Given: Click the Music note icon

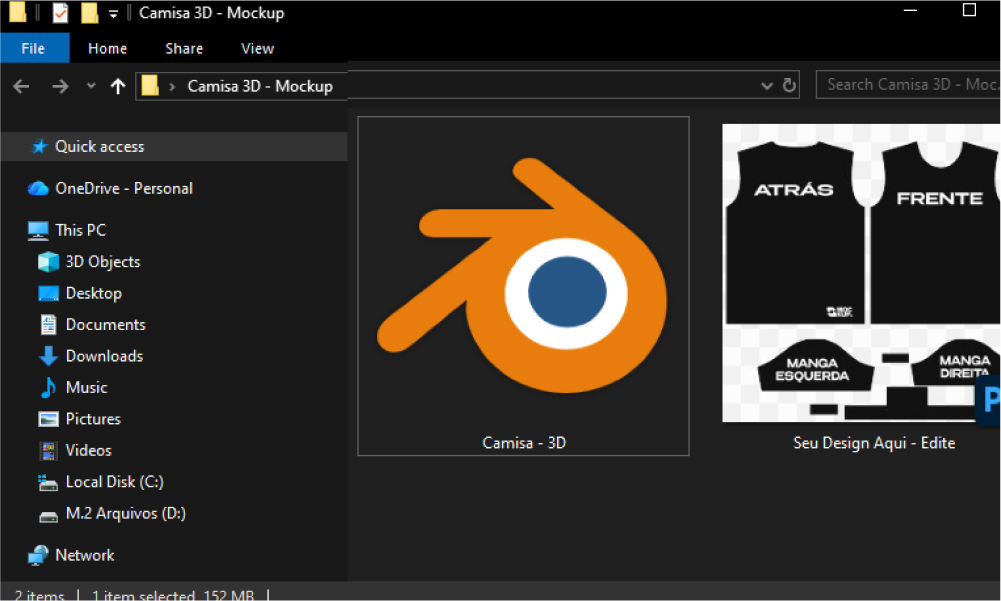Looking at the screenshot, I should coord(48,387).
